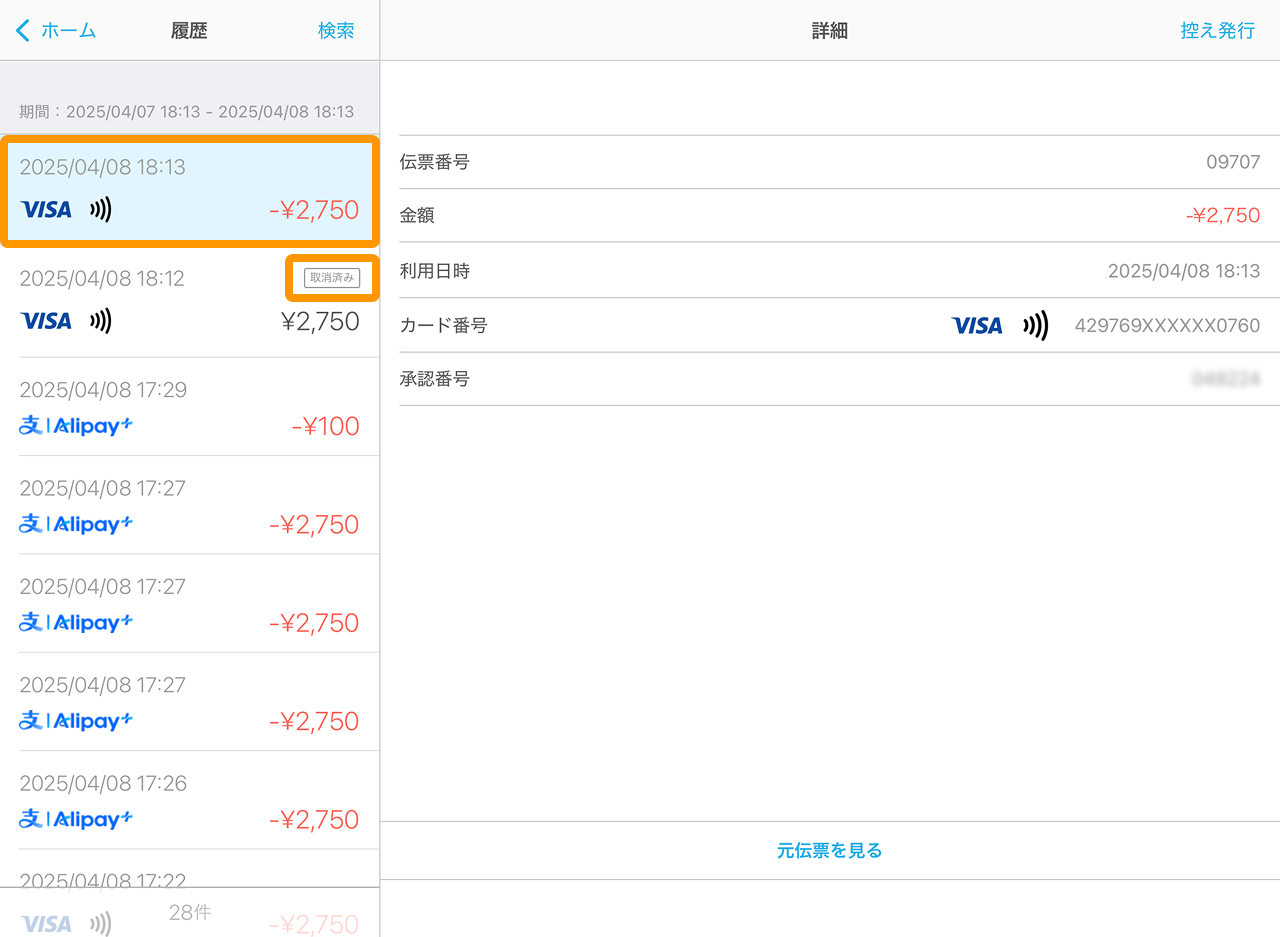Select the 伝票番号 09707 row
Screen dimensions: 1280x937
pyautogui.click(x=829, y=162)
